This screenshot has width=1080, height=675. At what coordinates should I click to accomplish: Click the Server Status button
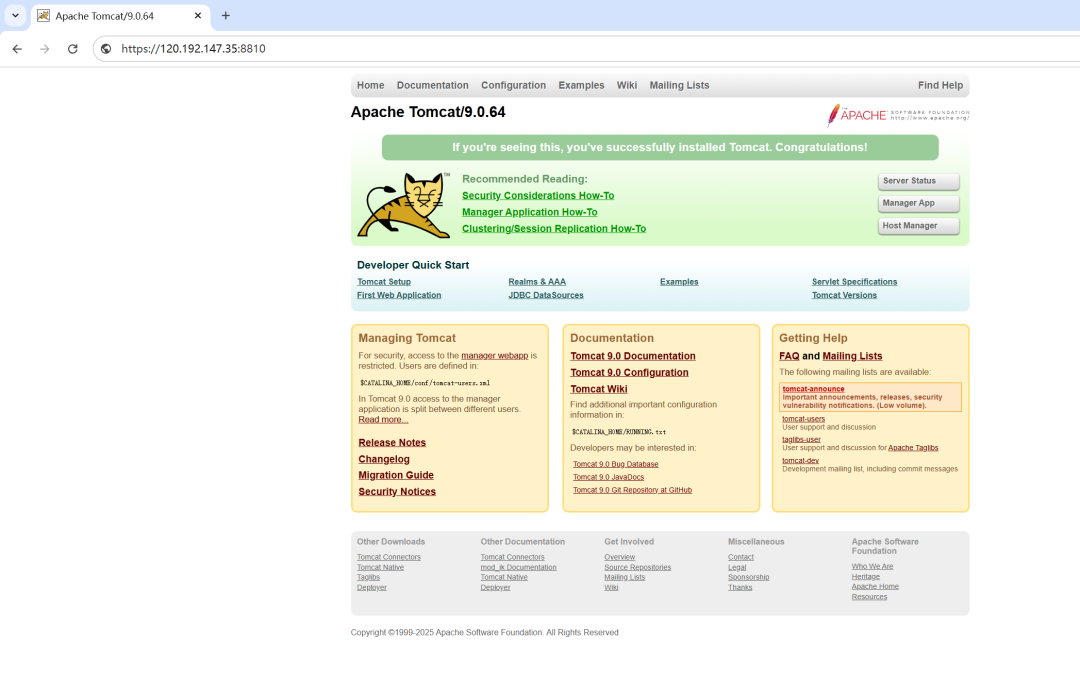click(918, 181)
